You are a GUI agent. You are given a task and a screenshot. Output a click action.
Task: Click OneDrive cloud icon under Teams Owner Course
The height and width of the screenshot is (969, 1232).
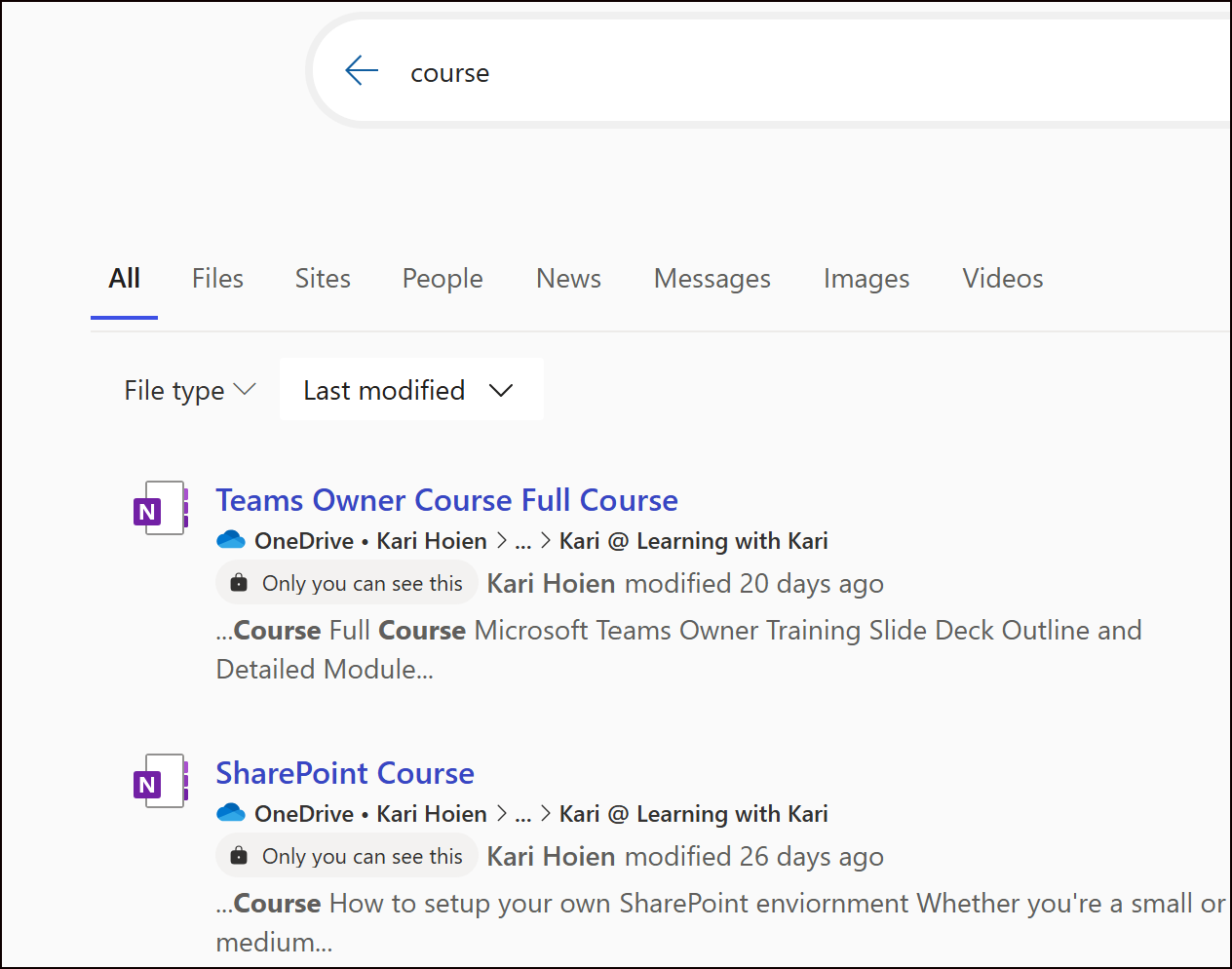point(231,540)
